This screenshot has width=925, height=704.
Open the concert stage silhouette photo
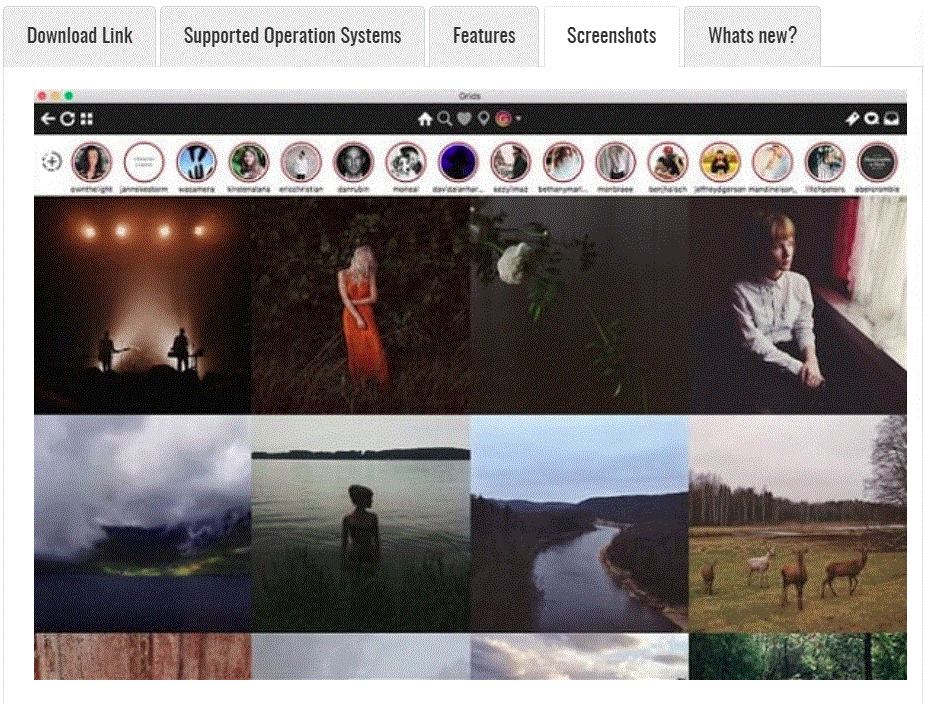pyautogui.click(x=142, y=305)
